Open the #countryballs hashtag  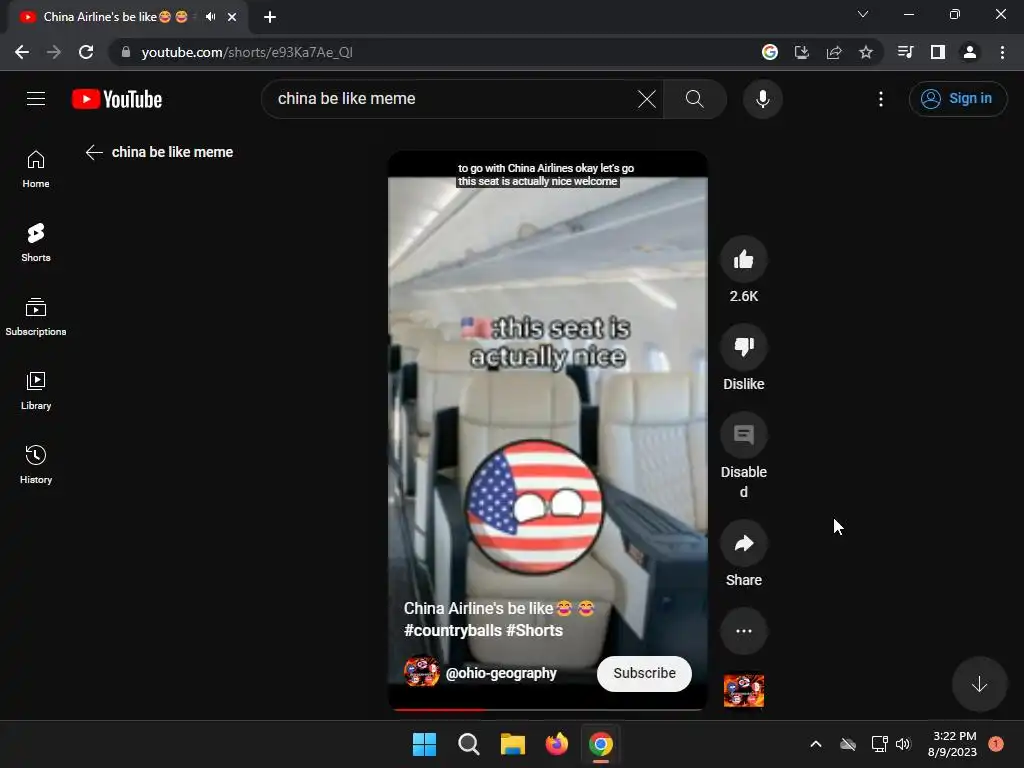453,631
